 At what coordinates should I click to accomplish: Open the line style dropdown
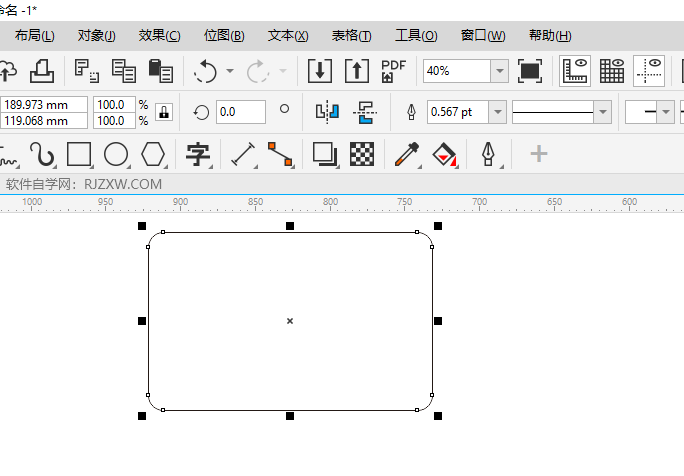click(602, 112)
